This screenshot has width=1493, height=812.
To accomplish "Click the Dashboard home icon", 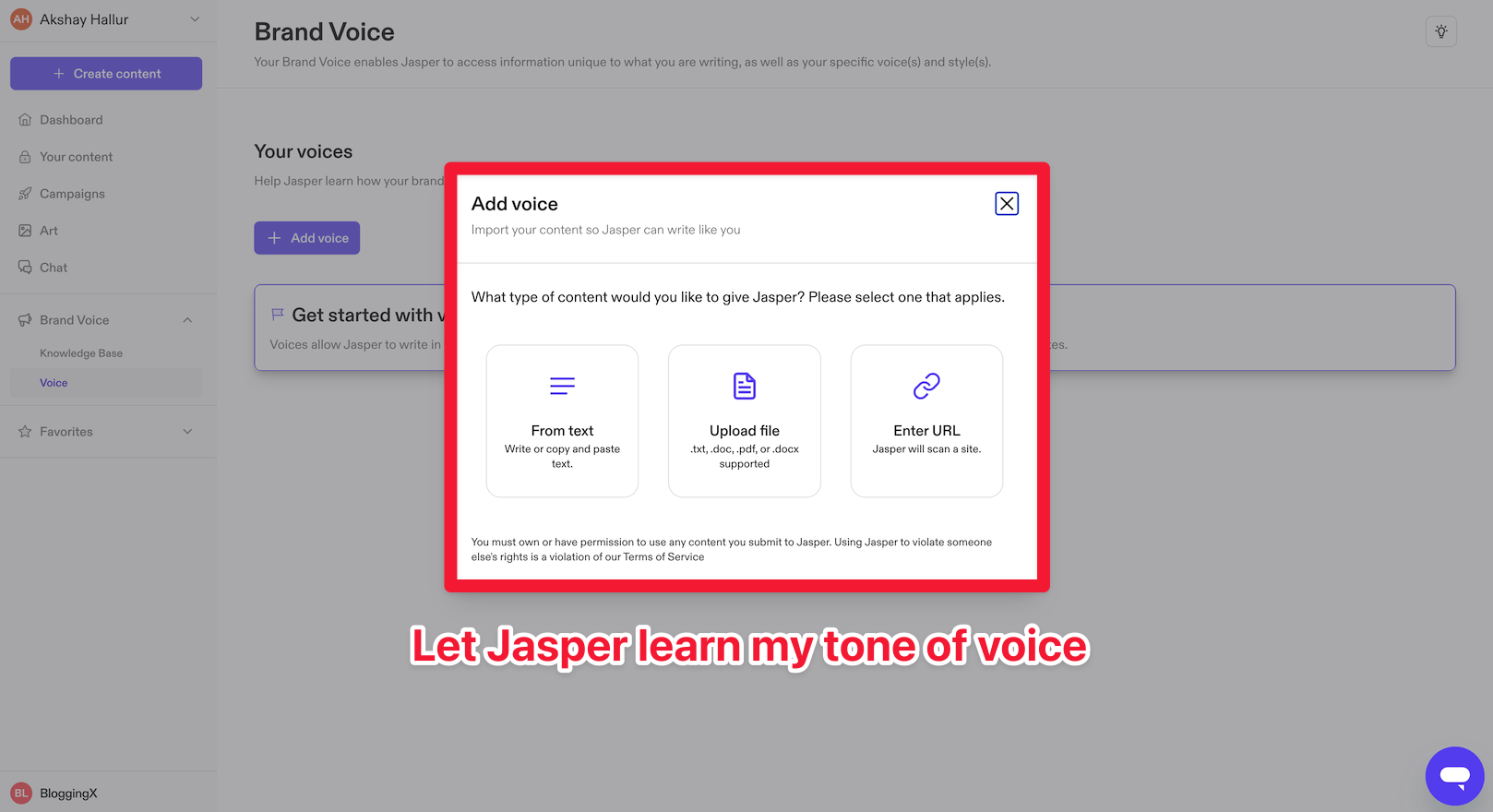I will point(25,120).
